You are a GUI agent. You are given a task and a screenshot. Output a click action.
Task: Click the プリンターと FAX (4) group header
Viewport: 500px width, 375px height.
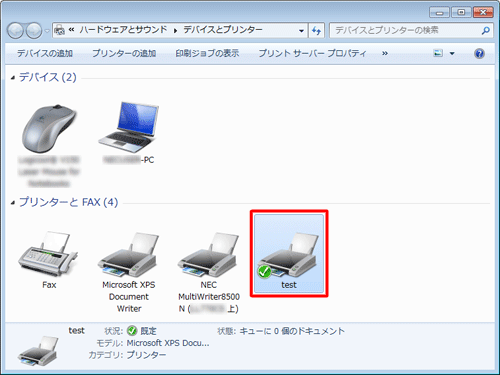69,202
